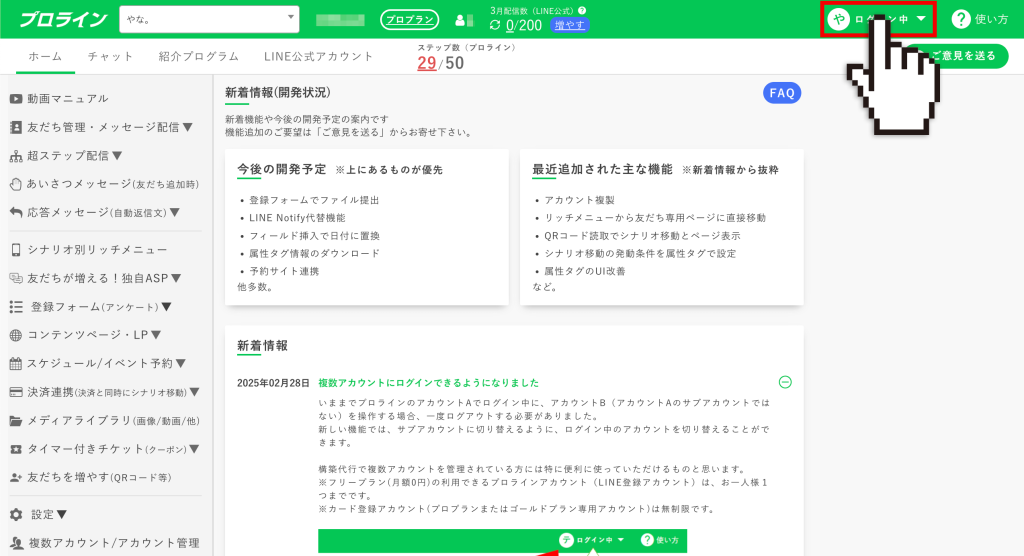Click the calendar icon for スケジュール
The height and width of the screenshot is (556, 1024).
[x=16, y=363]
